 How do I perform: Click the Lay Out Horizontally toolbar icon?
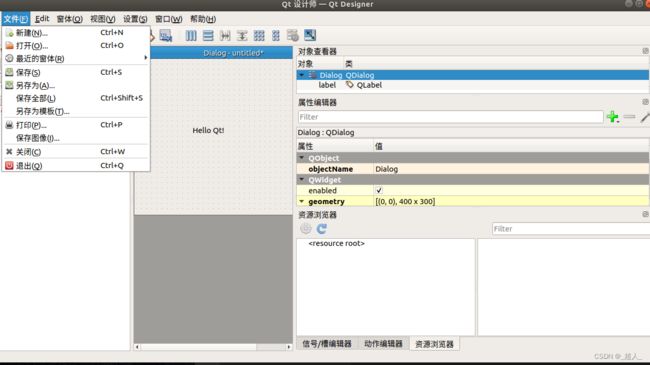click(191, 36)
